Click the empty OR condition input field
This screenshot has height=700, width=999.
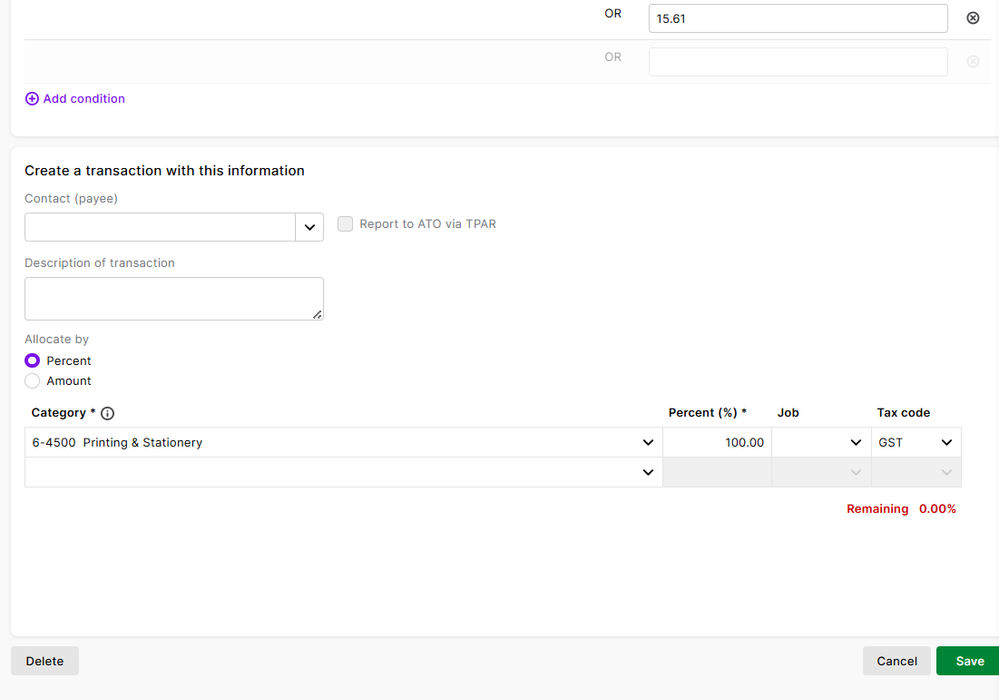(x=797, y=62)
